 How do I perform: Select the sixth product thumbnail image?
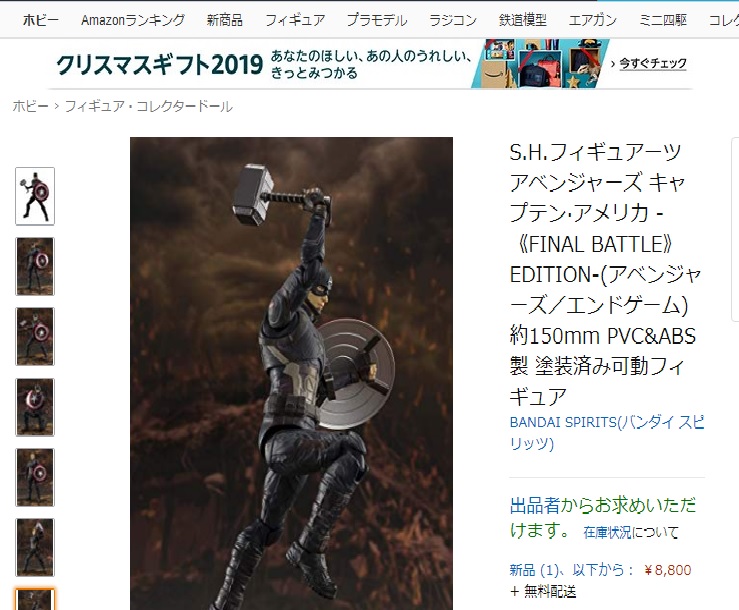coord(35,547)
